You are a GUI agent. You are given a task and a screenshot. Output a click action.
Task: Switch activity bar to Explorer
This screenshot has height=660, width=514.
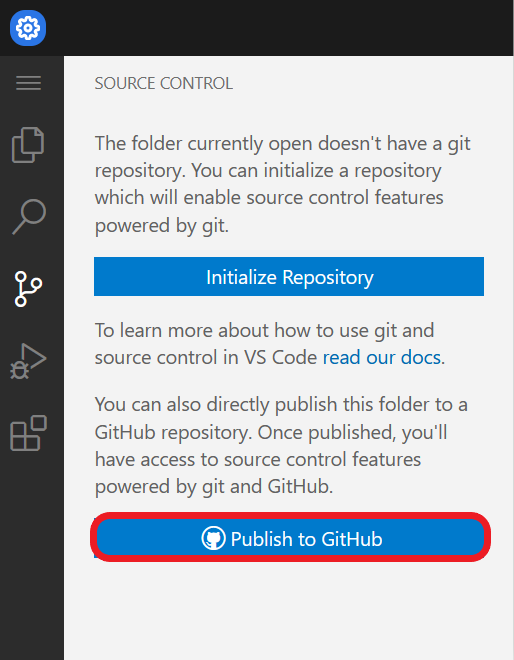coord(28,145)
